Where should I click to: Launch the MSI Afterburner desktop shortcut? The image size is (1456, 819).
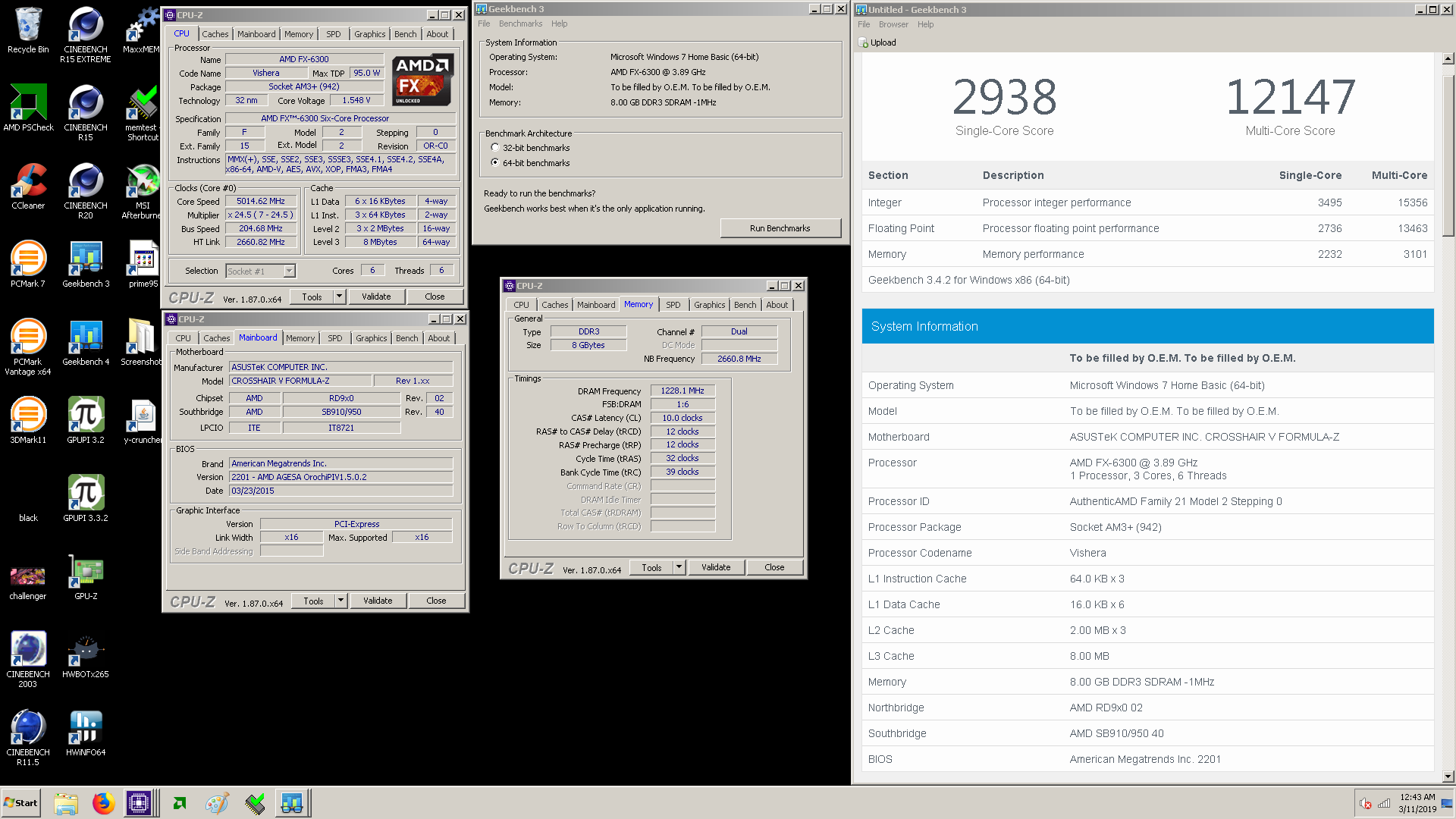click(143, 190)
